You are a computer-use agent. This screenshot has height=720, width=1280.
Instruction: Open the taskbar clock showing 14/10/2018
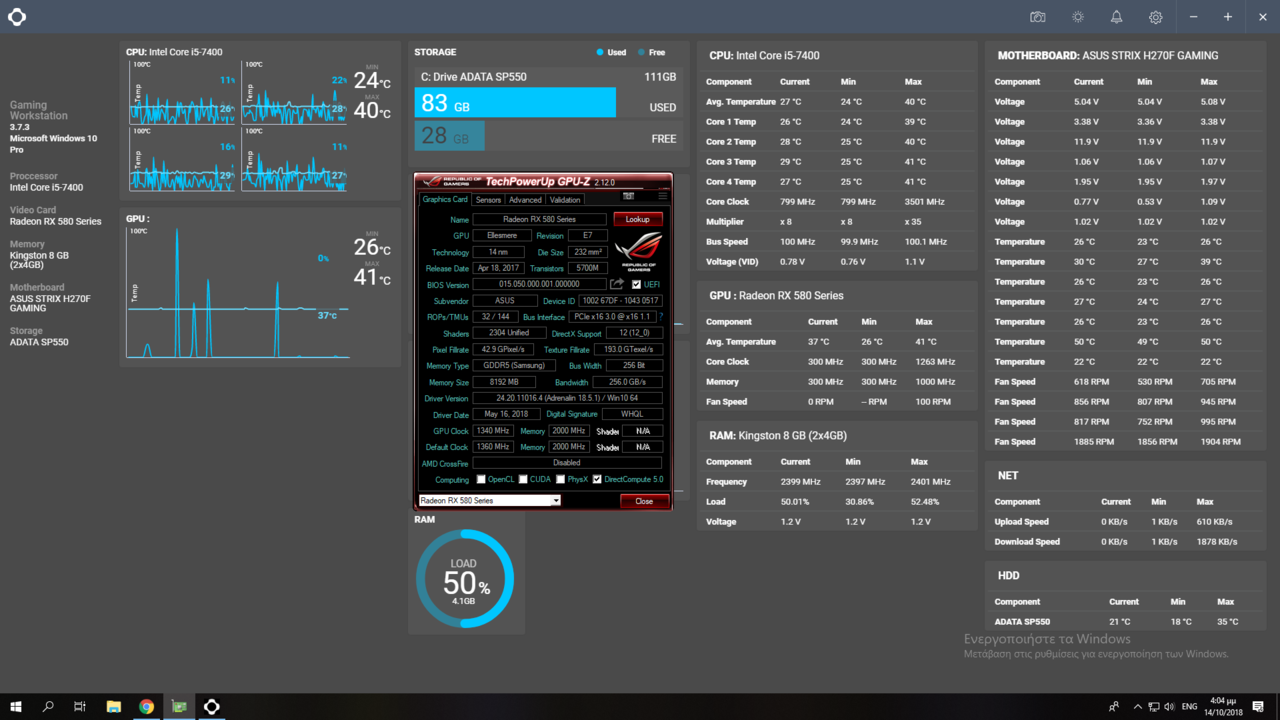click(1221, 706)
